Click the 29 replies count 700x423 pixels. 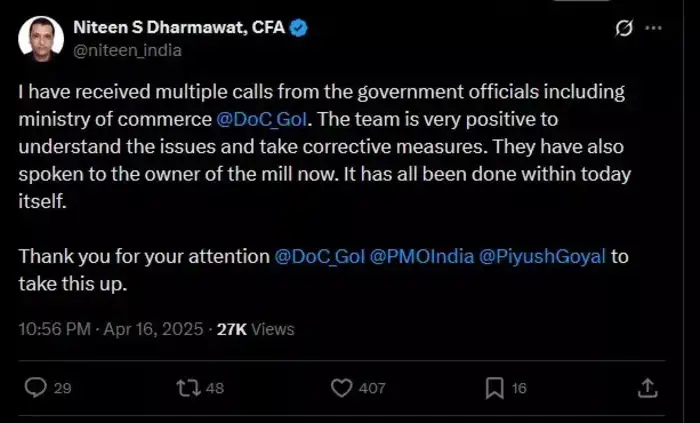click(62, 388)
